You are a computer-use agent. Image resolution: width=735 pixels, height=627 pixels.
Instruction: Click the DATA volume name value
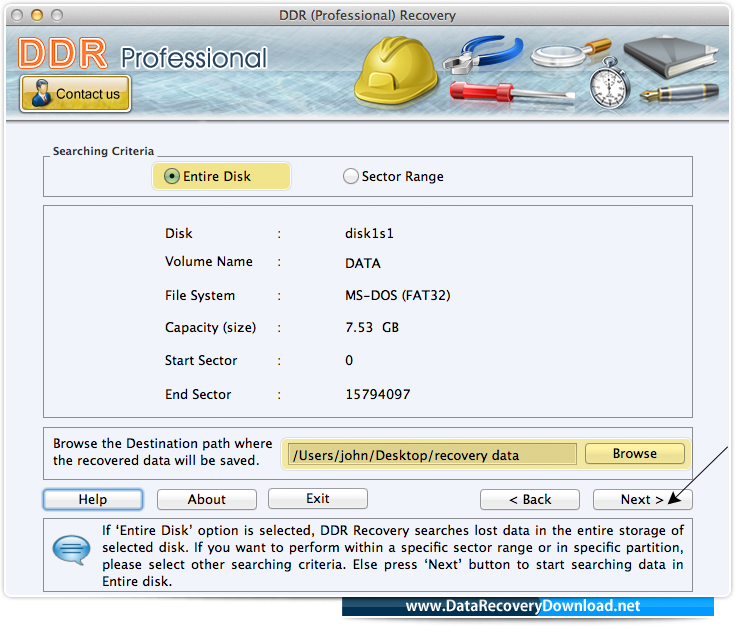point(363,263)
